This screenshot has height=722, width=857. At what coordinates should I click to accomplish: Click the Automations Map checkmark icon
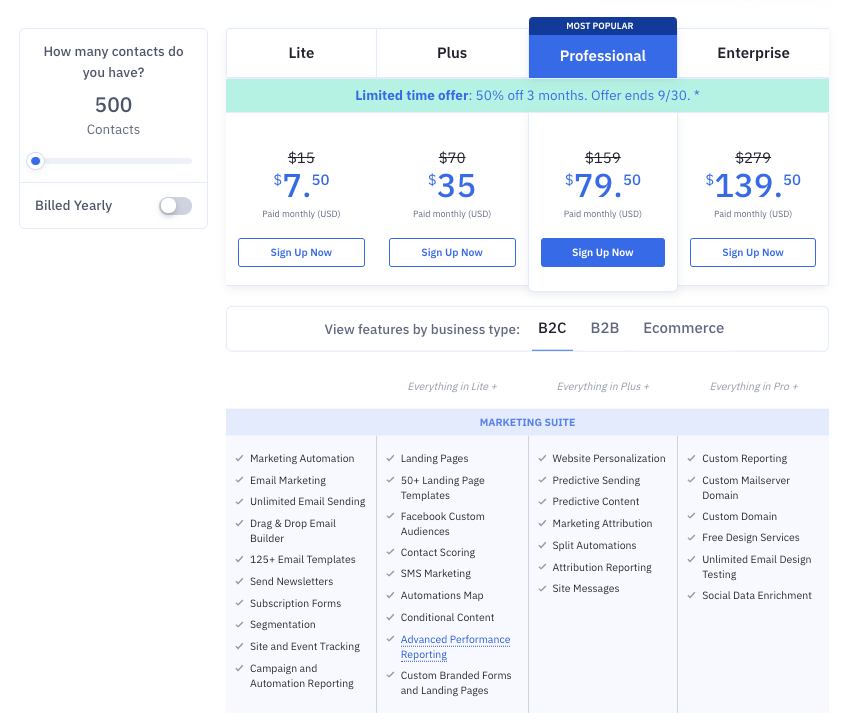[390, 595]
